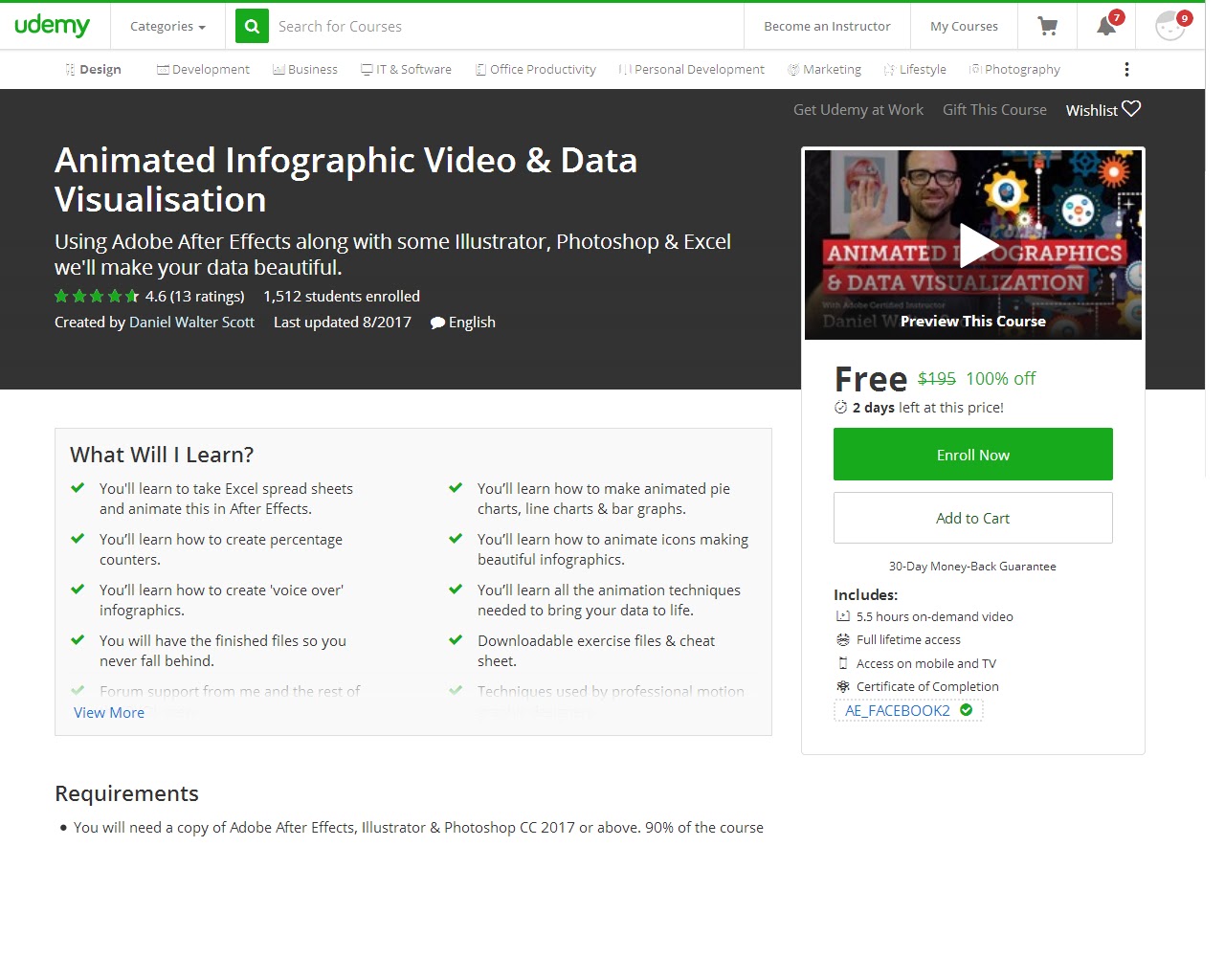The width and height of the screenshot is (1225, 980).
Task: Open instructor Daniel Walter Scott's profile
Action: click(191, 323)
